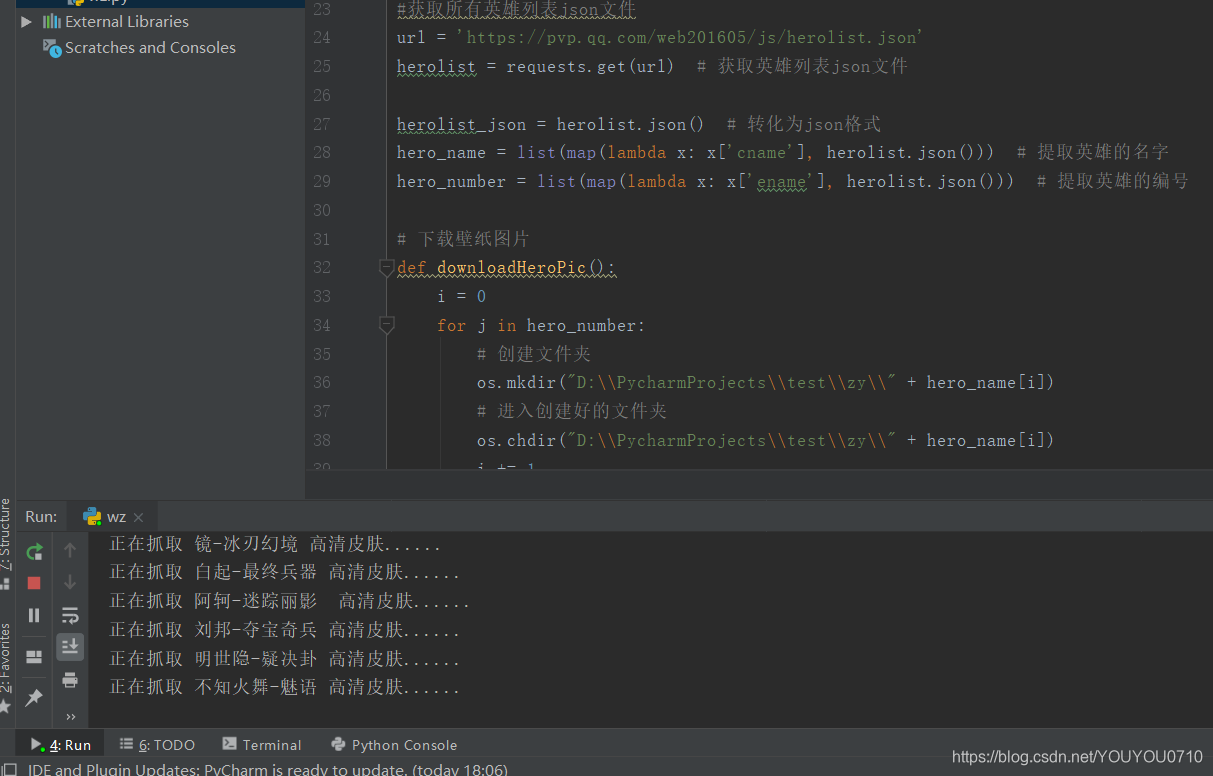
Task: Click 'i = 0' statement on line 33
Action: click(461, 296)
